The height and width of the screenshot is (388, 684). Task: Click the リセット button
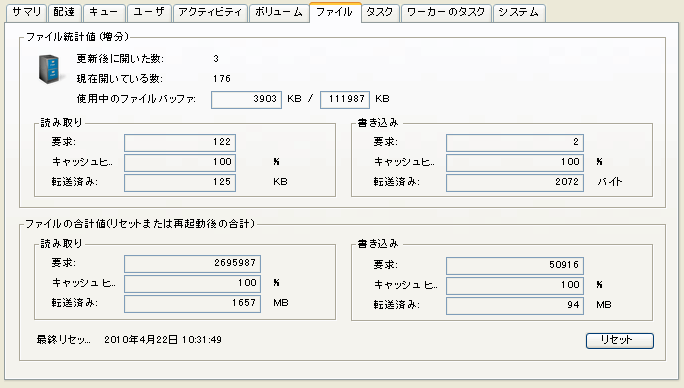tap(619, 340)
